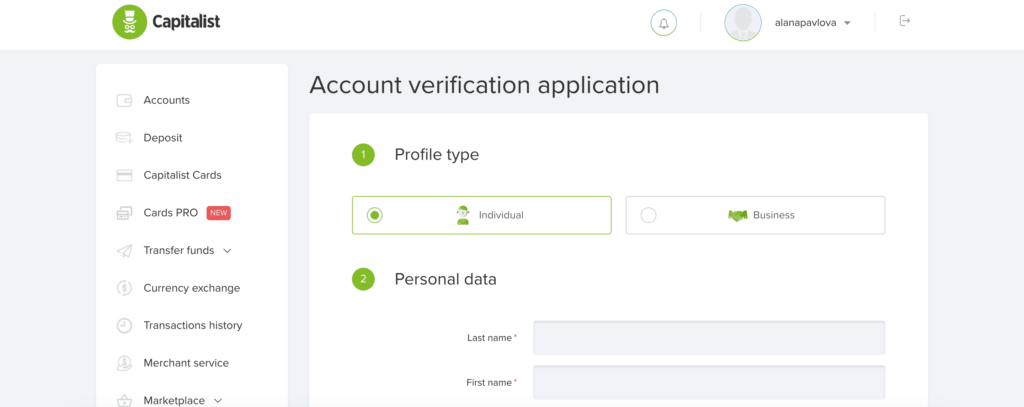Click the Deposit coins icon
1024x407 pixels.
(124, 138)
